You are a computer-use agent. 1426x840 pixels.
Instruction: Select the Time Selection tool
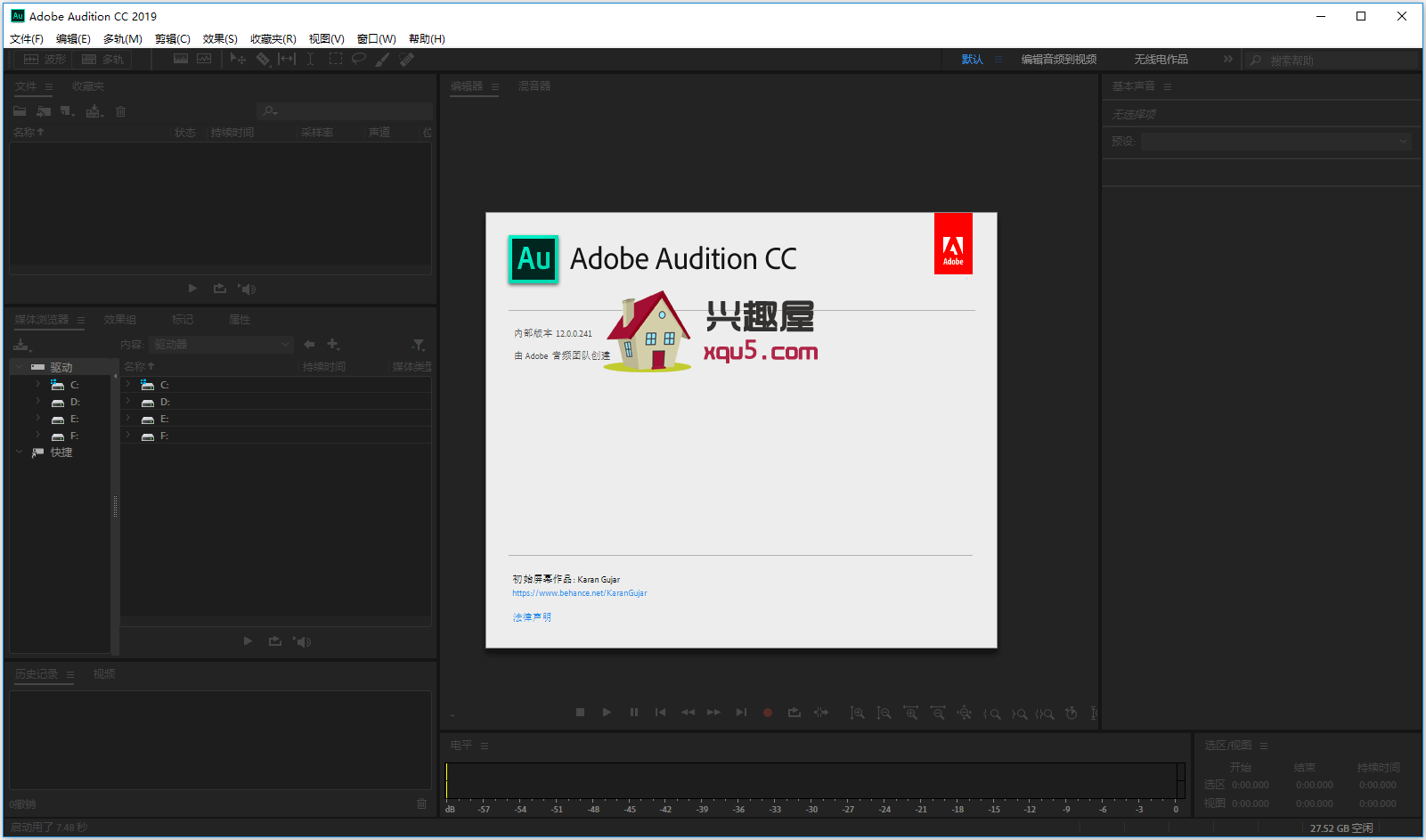click(x=310, y=59)
